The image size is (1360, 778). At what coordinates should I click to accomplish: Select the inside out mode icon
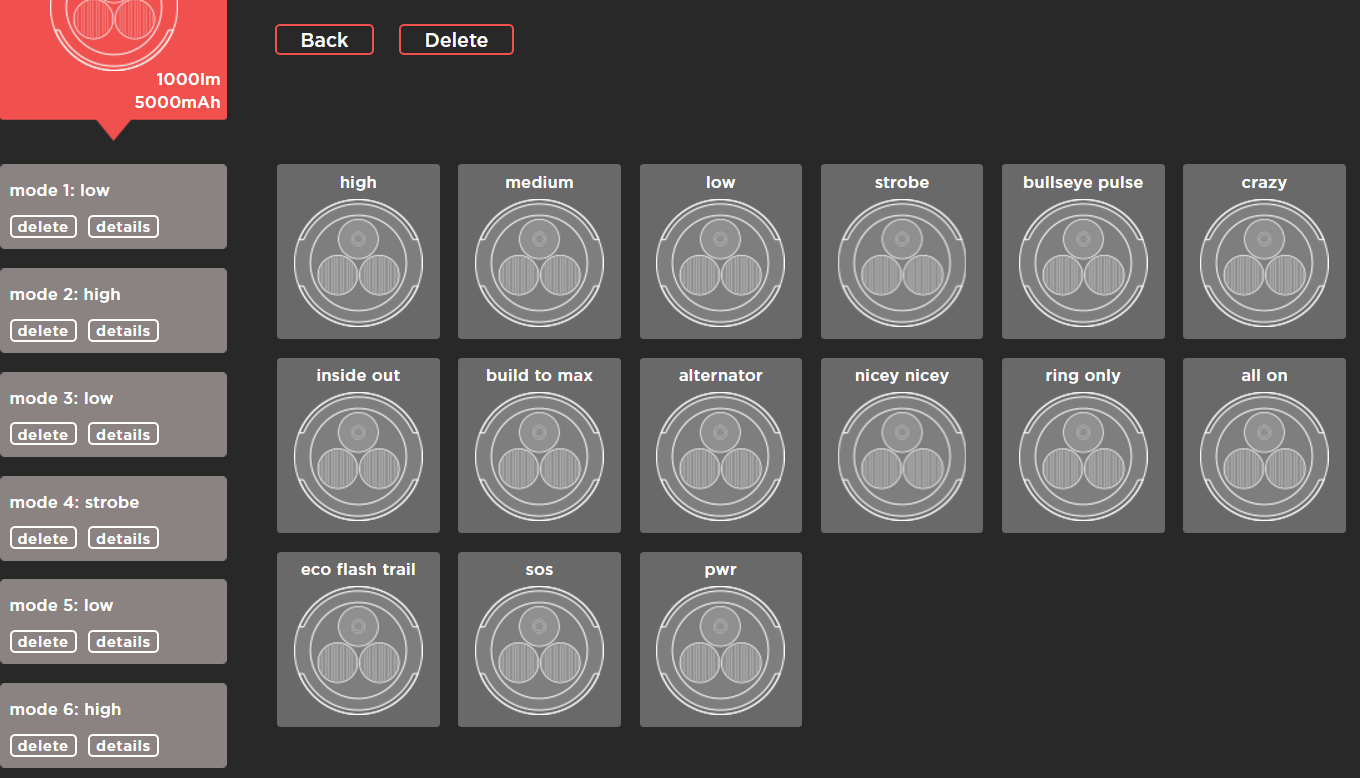358,456
